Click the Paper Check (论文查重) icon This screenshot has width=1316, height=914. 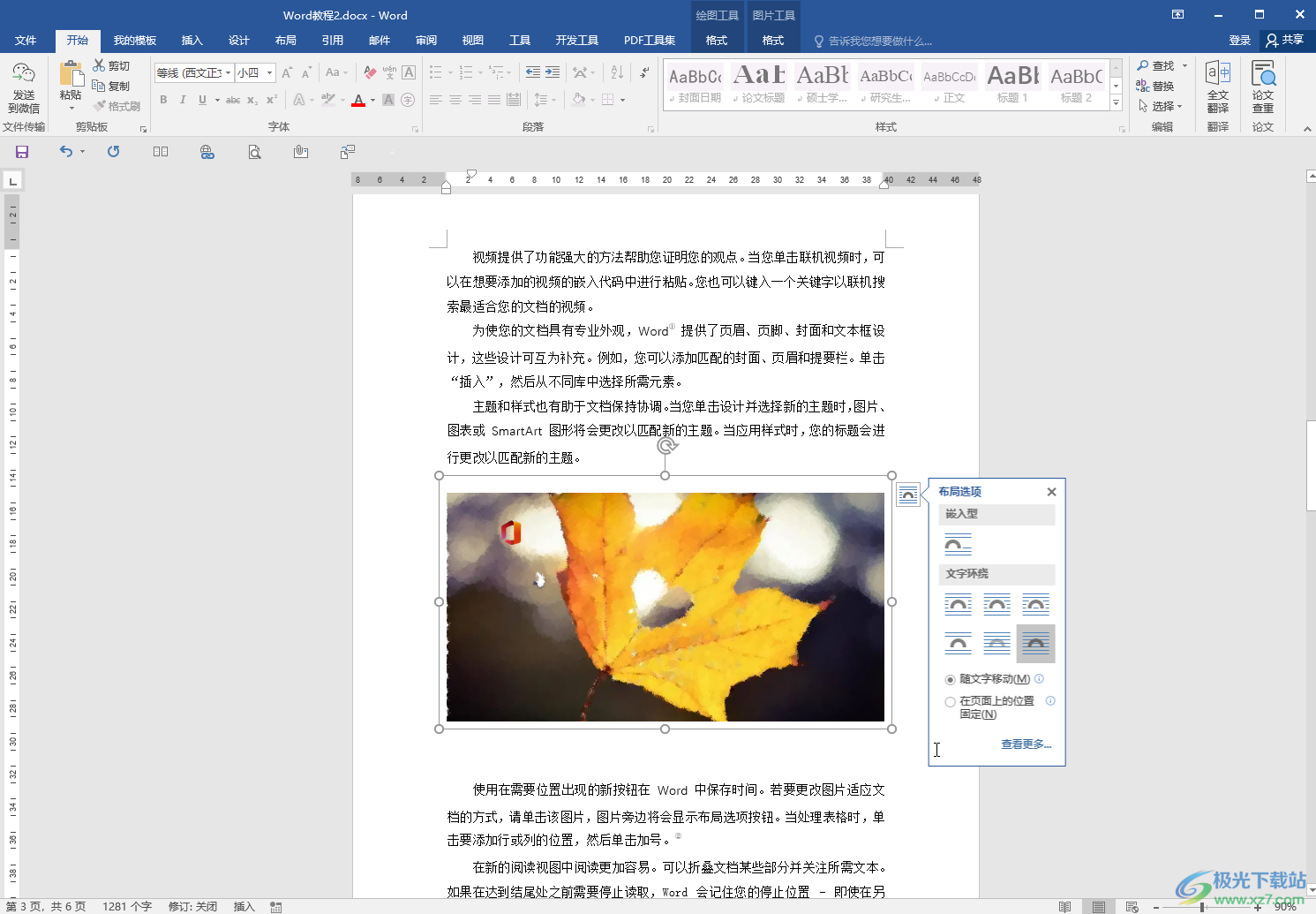[1263, 73]
